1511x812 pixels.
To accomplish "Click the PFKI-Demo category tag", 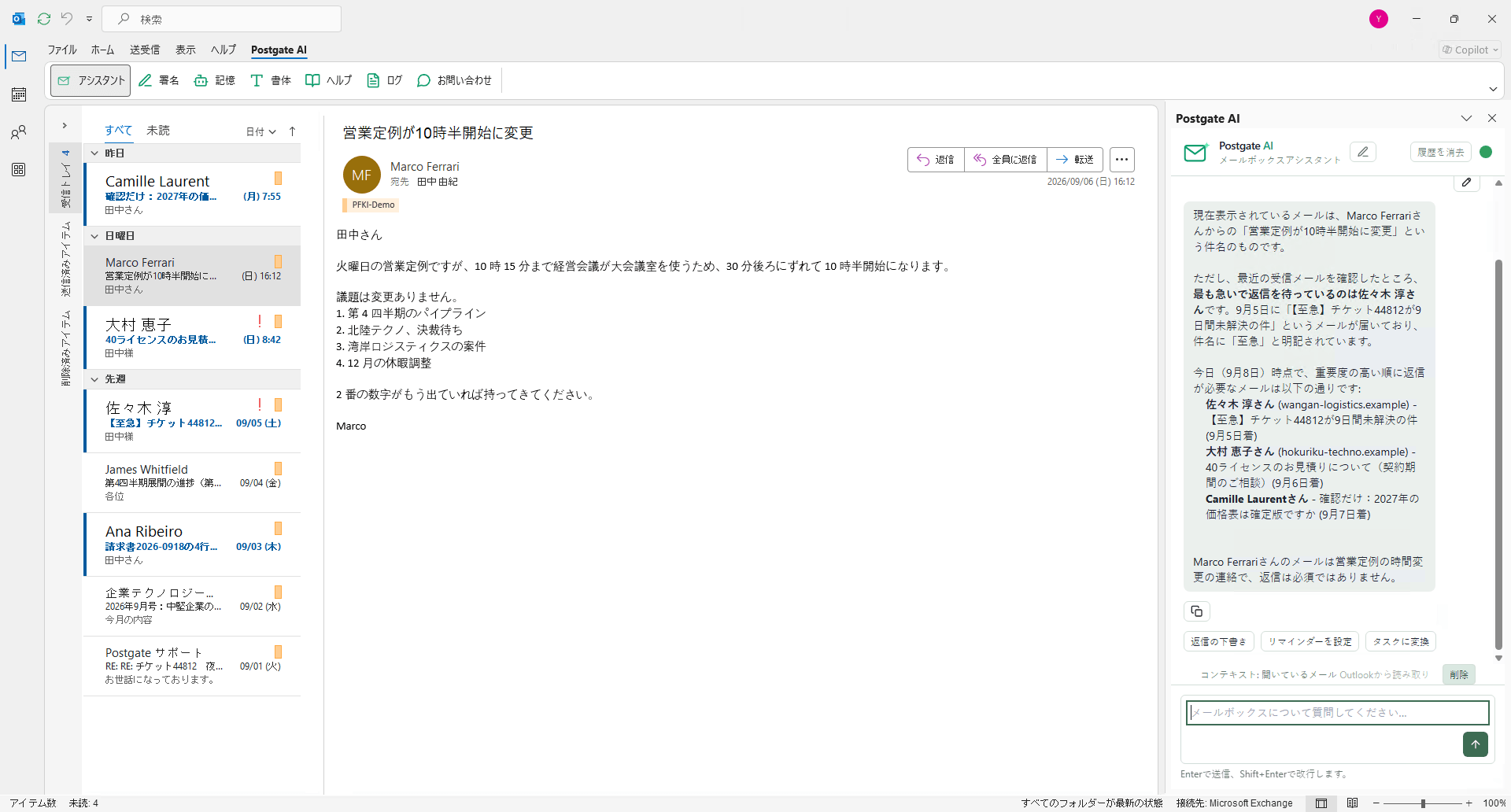I will tap(371, 205).
